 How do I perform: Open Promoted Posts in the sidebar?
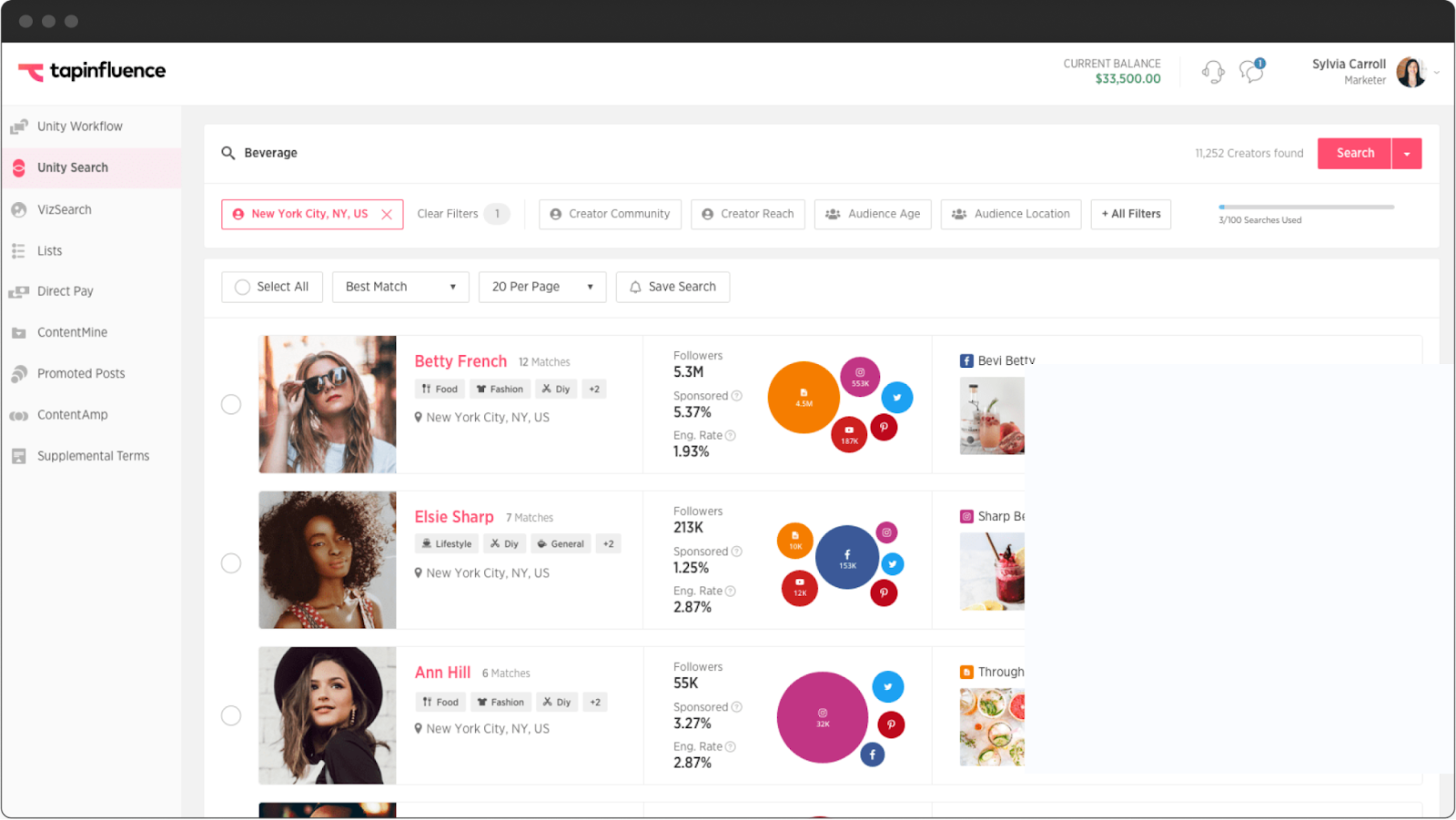point(91,373)
